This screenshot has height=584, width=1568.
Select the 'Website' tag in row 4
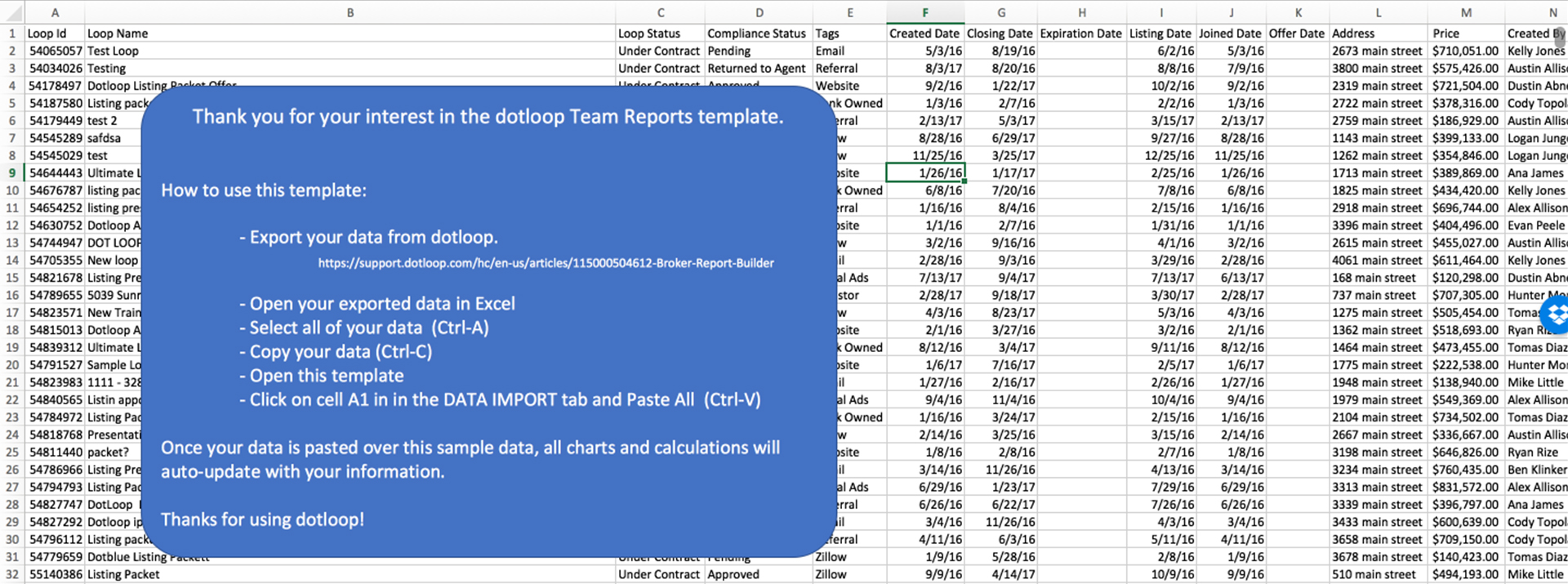click(849, 86)
